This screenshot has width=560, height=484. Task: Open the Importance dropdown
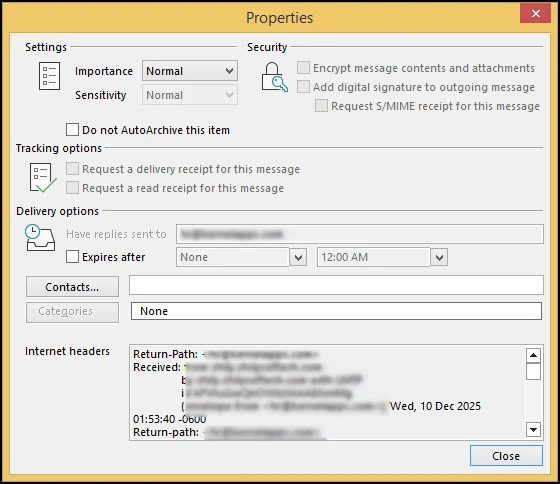tap(190, 71)
